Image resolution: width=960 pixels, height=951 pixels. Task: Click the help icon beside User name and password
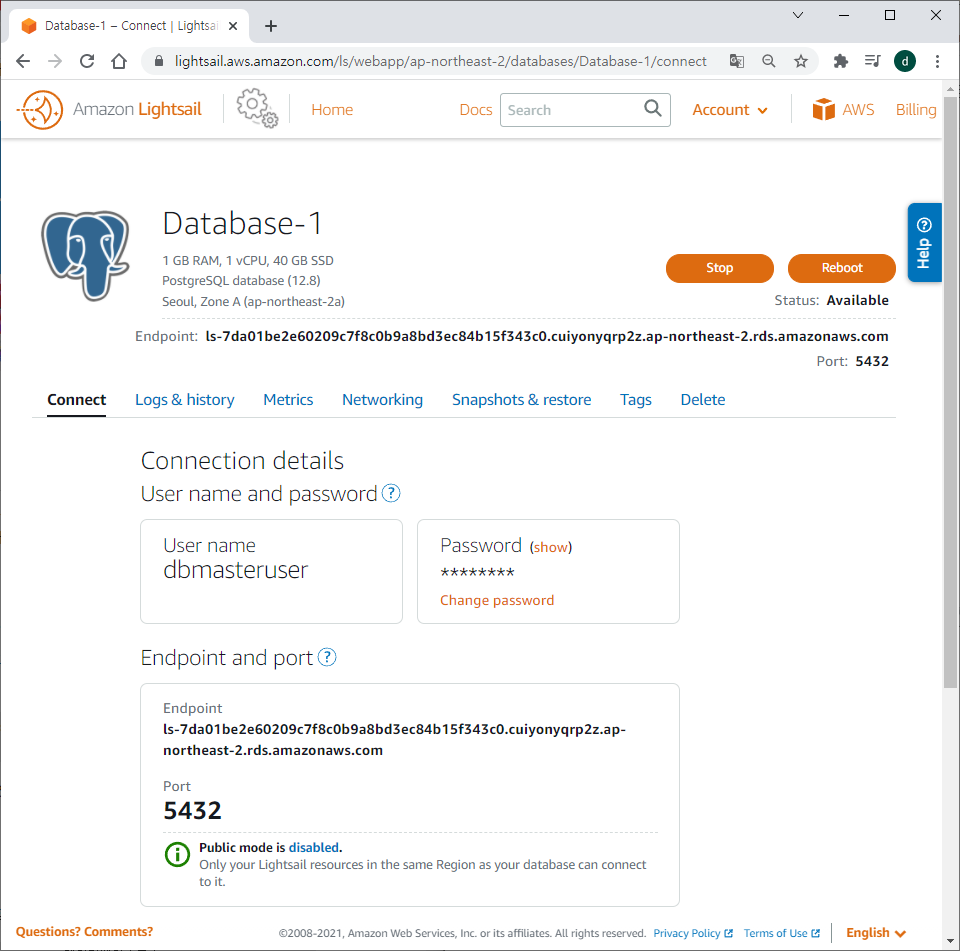(391, 493)
